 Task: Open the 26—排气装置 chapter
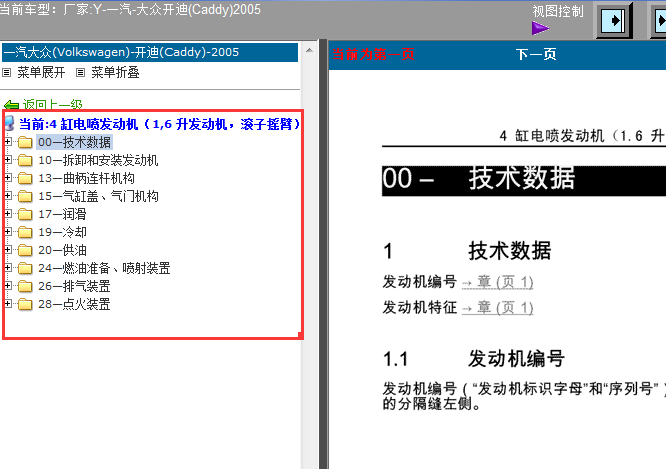pyautogui.click(x=74, y=286)
